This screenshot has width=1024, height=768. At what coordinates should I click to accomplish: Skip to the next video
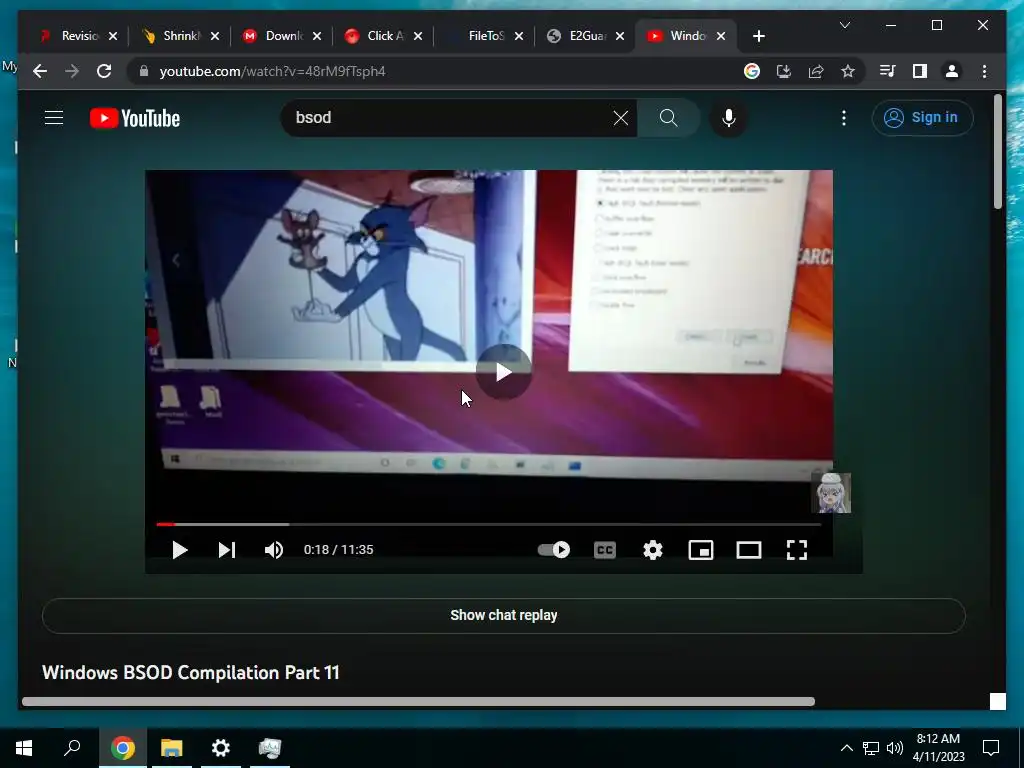tap(227, 550)
